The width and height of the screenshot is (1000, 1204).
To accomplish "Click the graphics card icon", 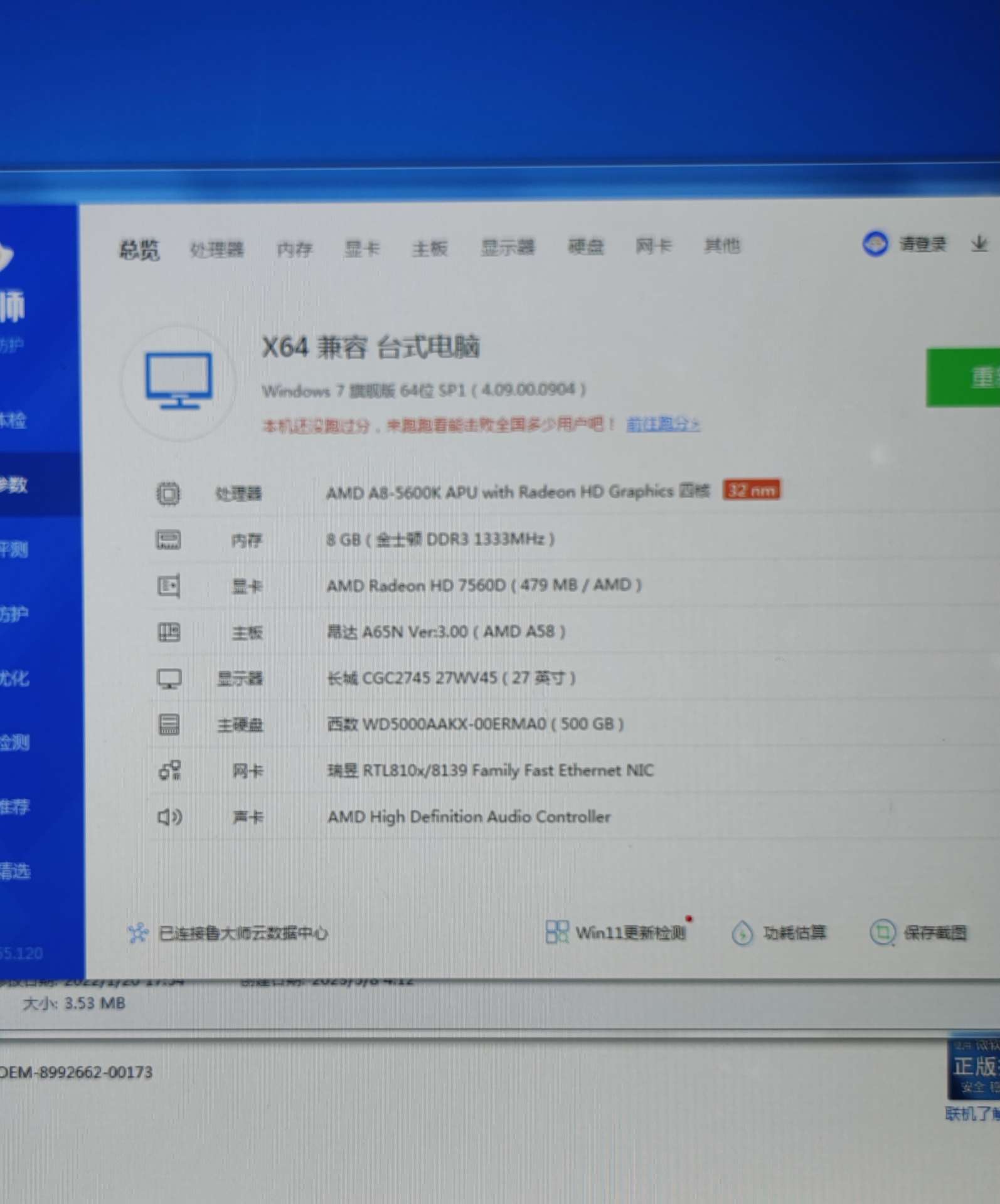I will coord(168,586).
